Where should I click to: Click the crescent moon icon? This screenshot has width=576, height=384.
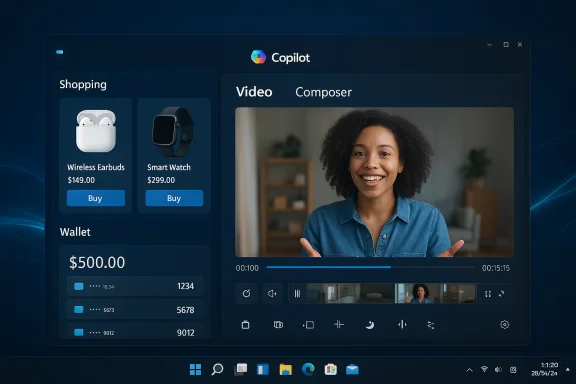tap(370, 324)
